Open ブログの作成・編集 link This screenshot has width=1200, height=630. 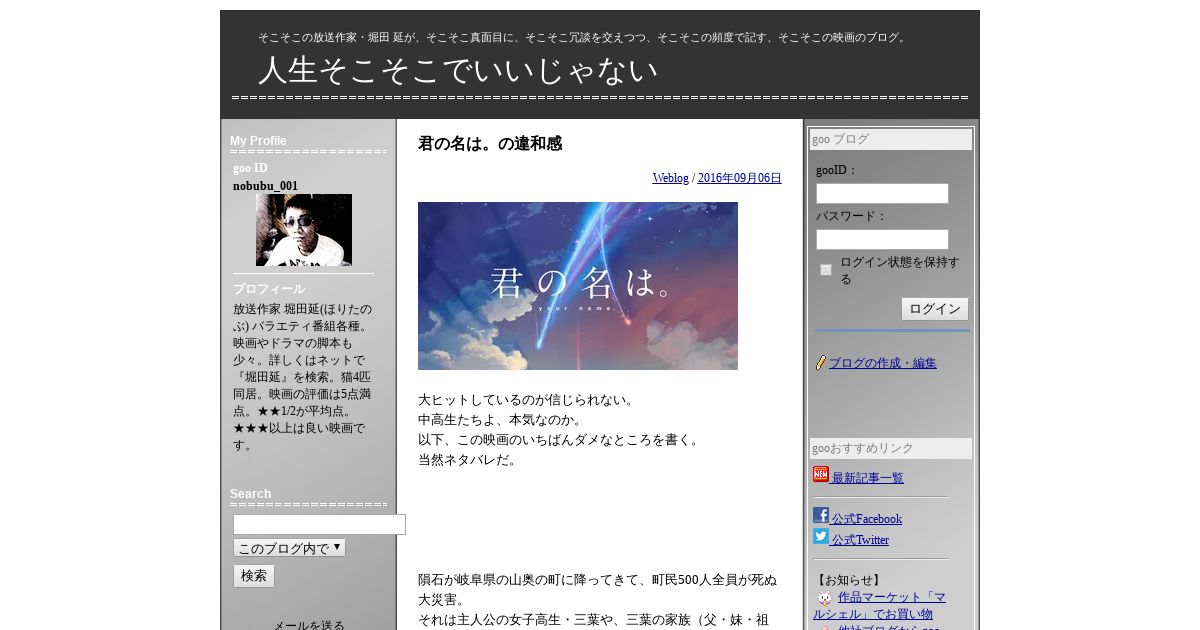(x=883, y=363)
